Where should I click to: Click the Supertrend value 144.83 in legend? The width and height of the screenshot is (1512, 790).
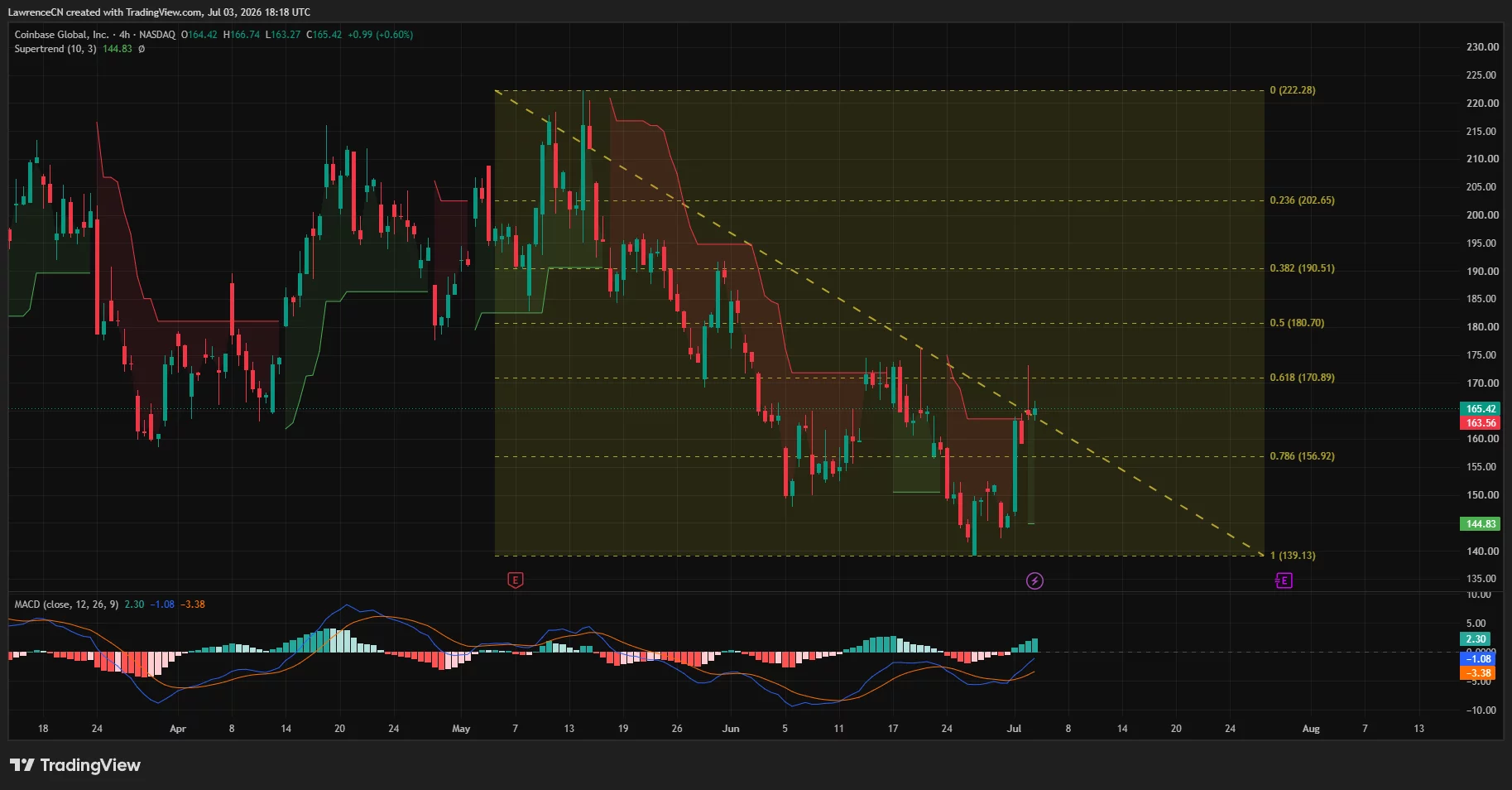click(x=118, y=49)
